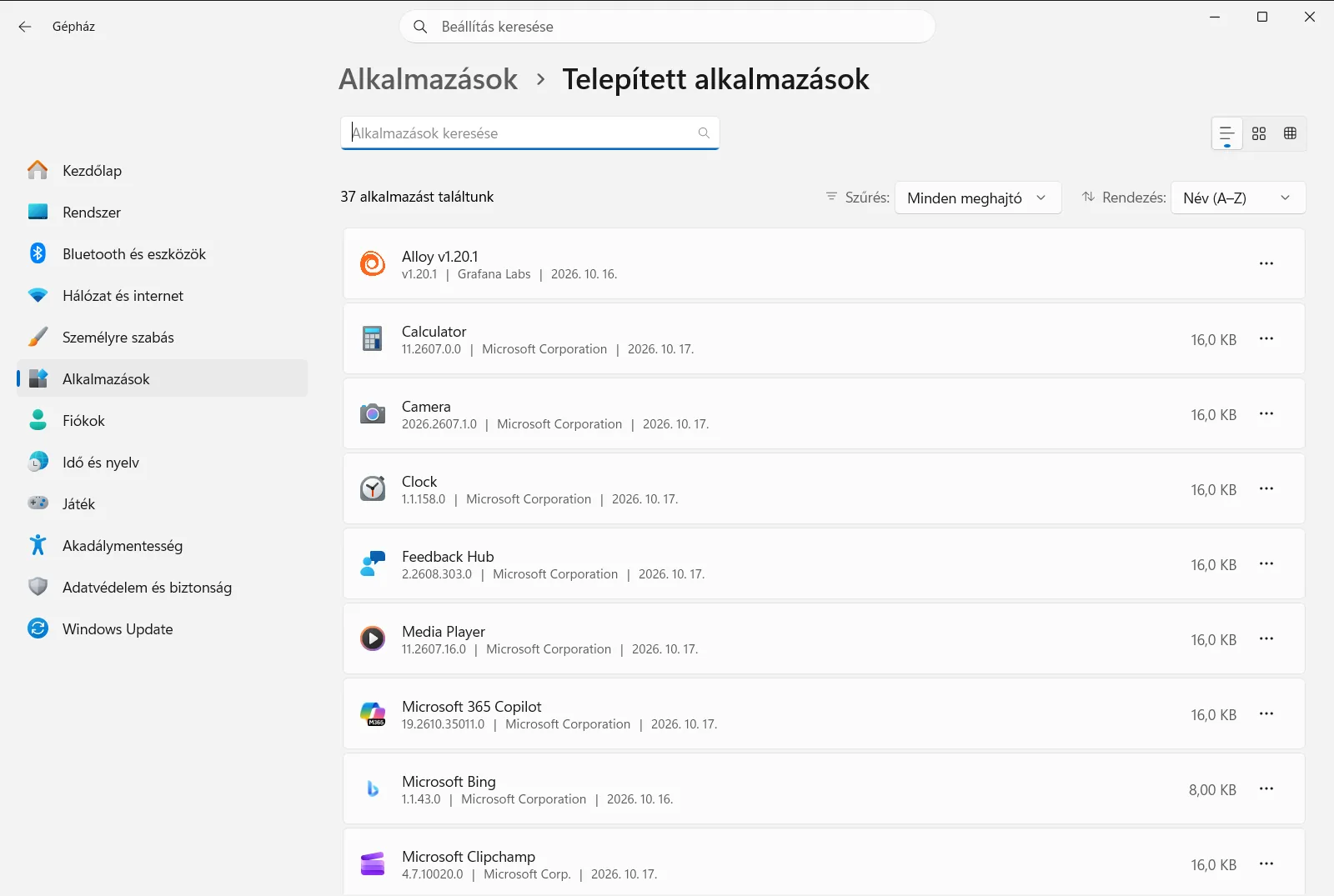Screen dimensions: 1334x896
Task: Click the Microsoft Clipchamp app icon
Action: pyautogui.click(x=372, y=863)
